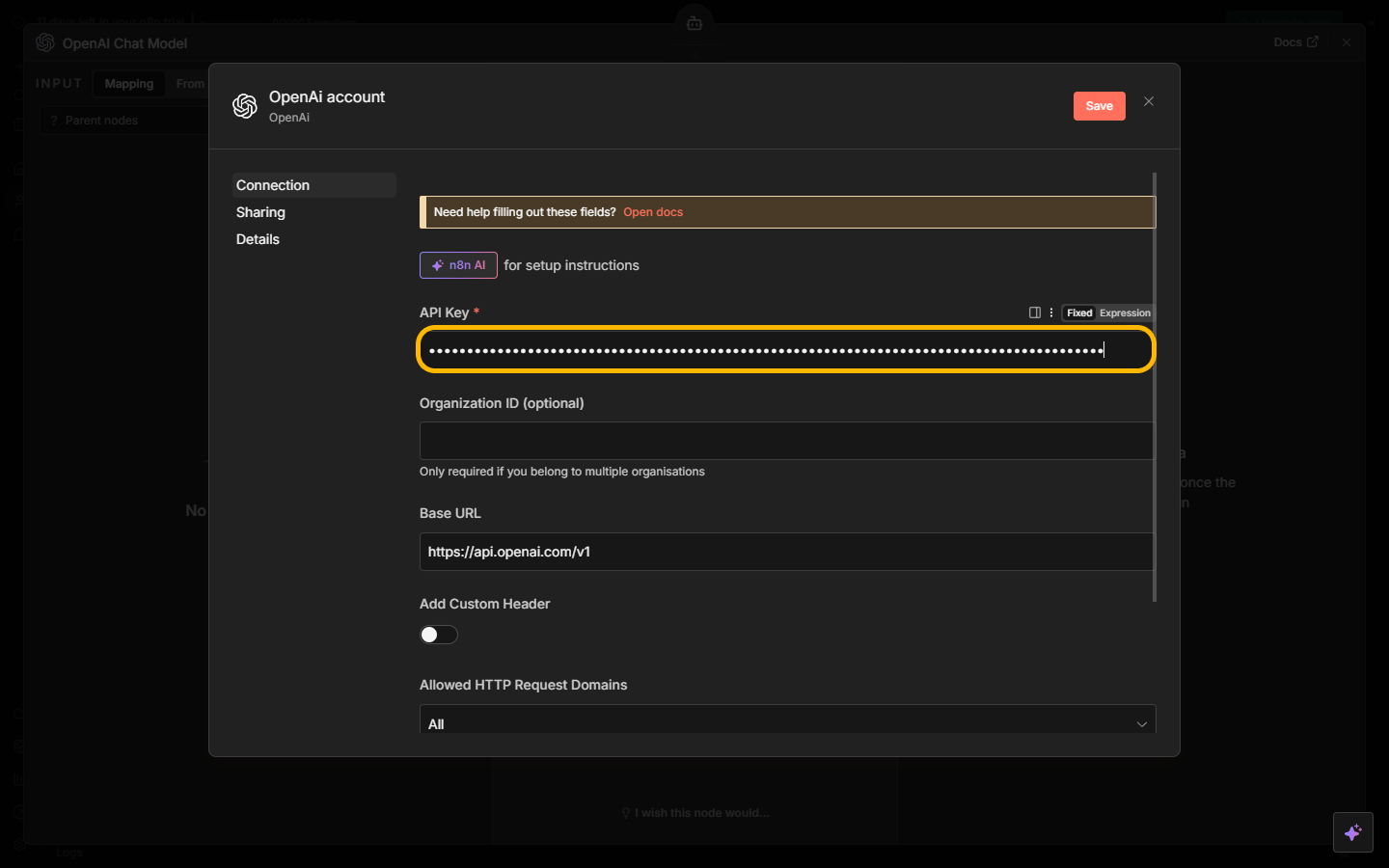
Task: Switch API Key mode to Expression
Action: click(x=1125, y=313)
